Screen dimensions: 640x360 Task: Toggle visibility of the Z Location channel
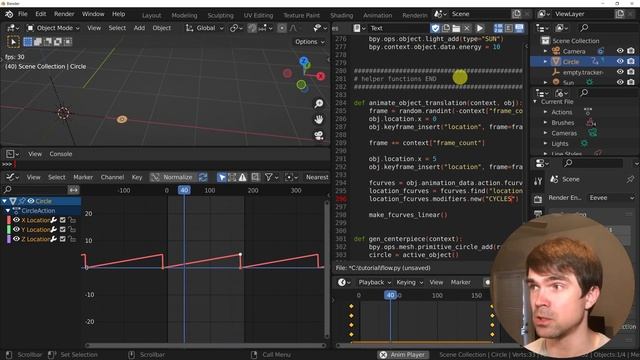click(16, 239)
